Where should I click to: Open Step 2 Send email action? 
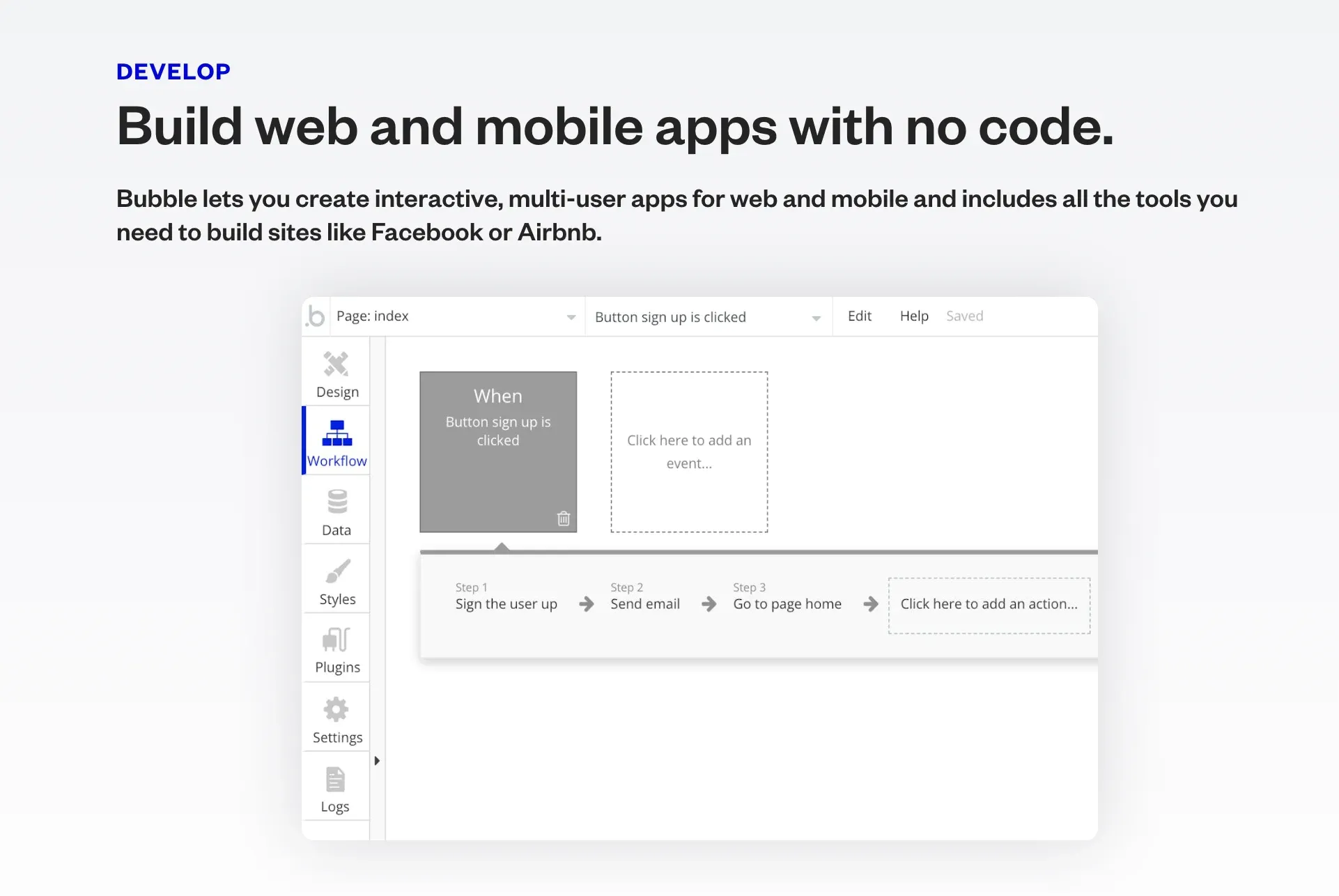(645, 597)
